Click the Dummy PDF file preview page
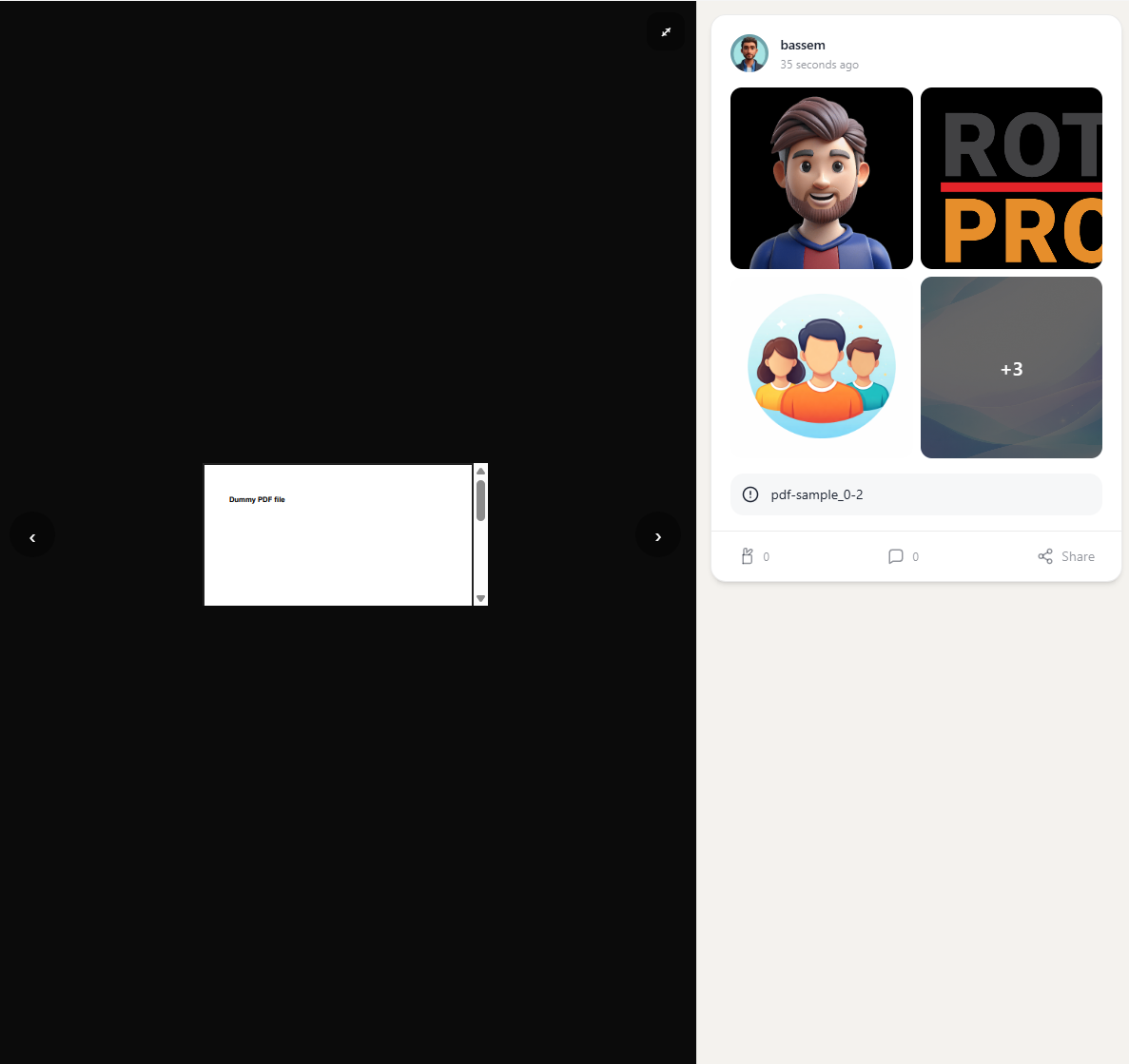The height and width of the screenshot is (1064, 1129). pyautogui.click(x=338, y=534)
